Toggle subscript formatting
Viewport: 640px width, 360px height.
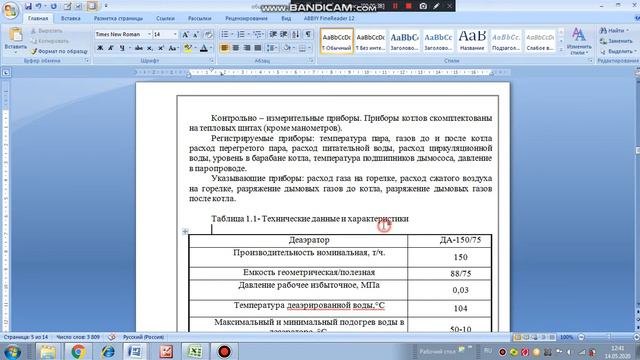(x=150, y=48)
